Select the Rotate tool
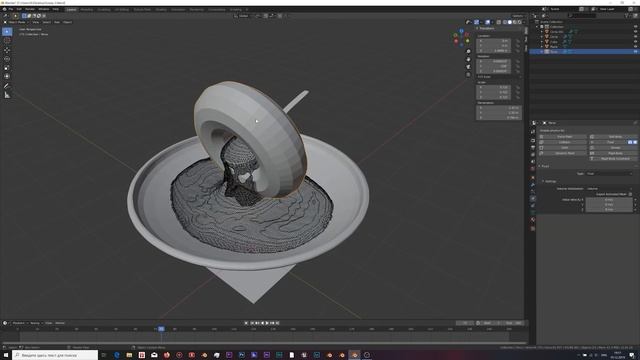The height and width of the screenshot is (360, 640). tap(7, 59)
